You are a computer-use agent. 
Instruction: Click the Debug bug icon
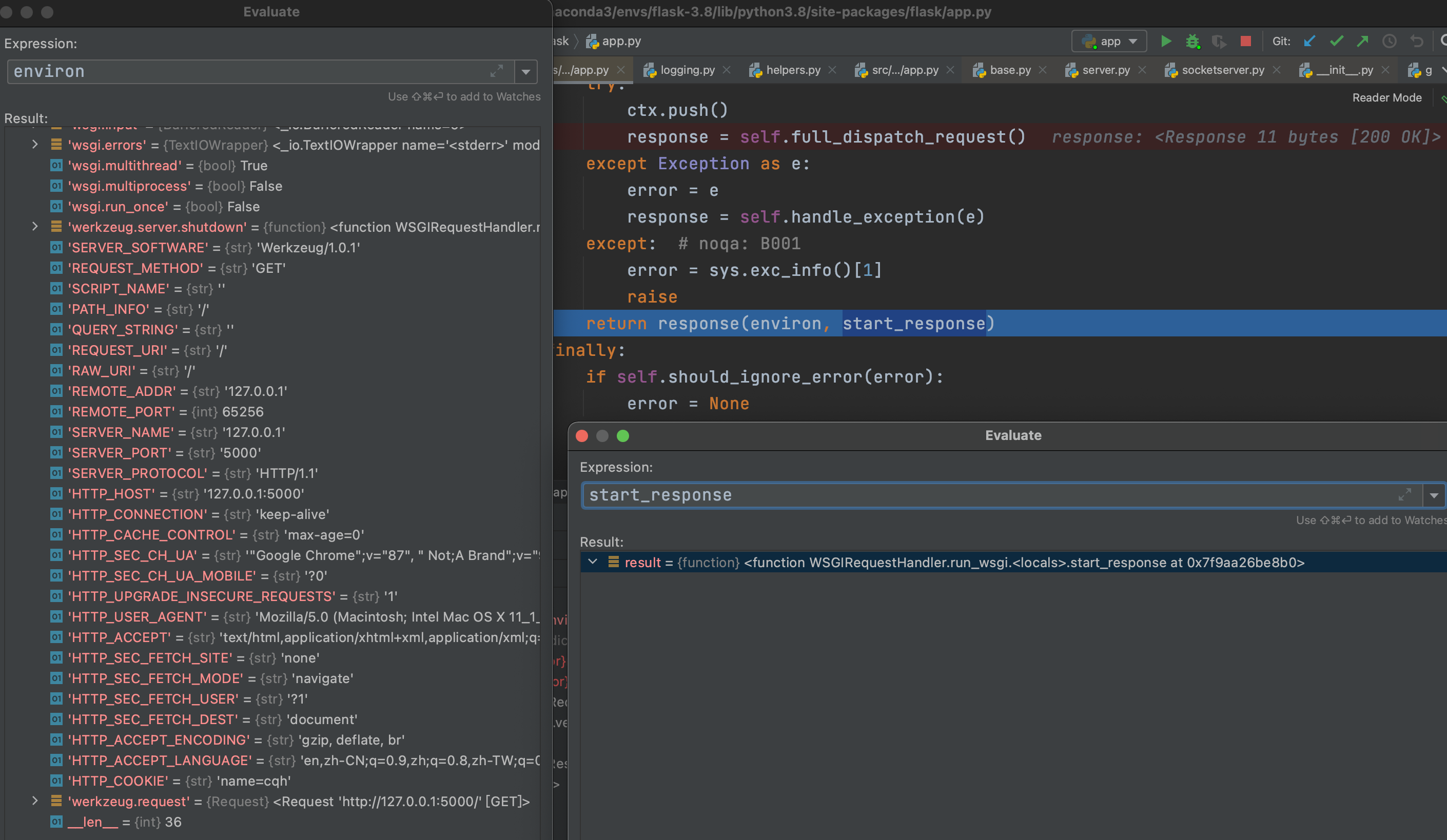1192,42
